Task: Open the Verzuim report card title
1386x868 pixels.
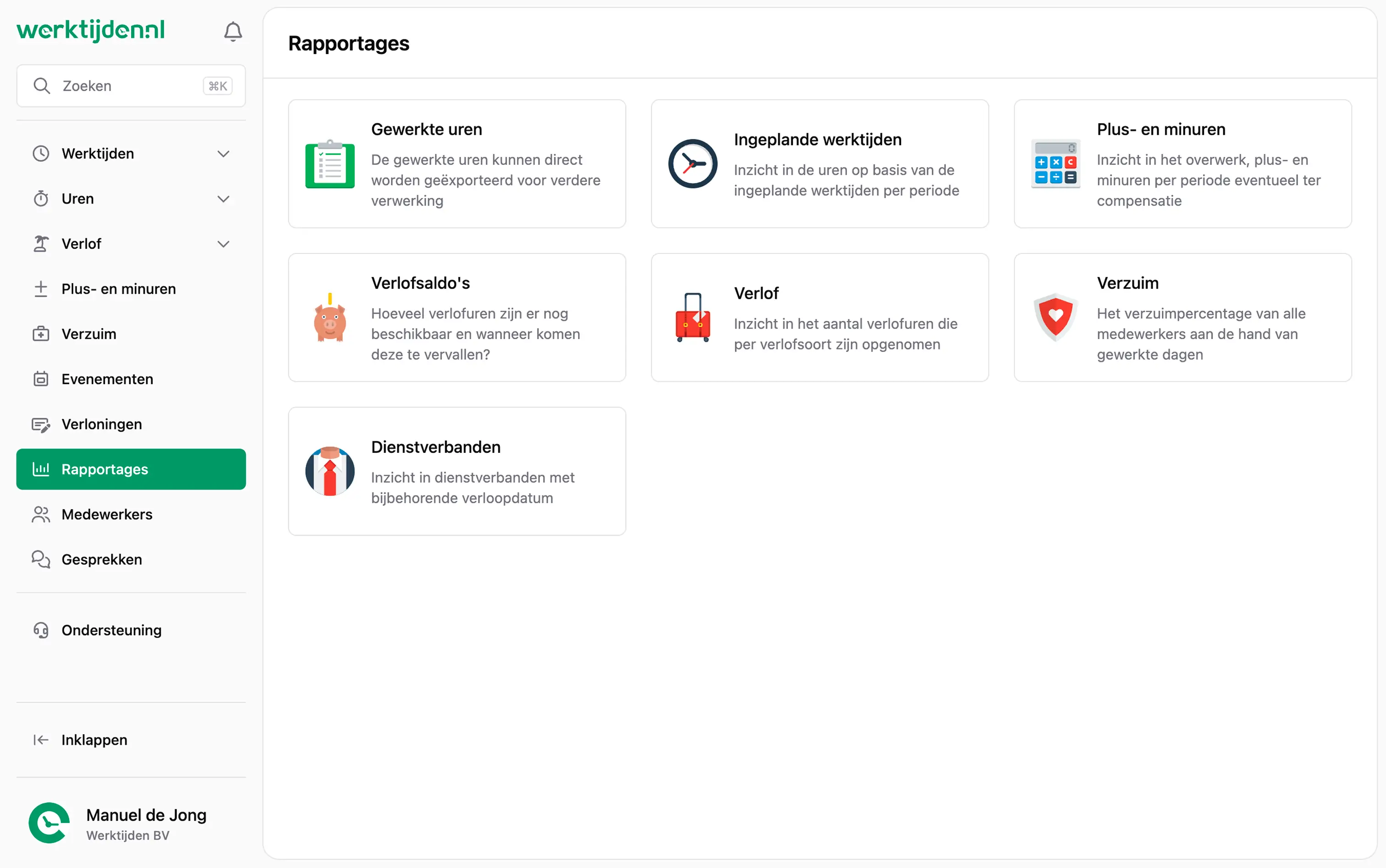Action: (x=1127, y=283)
